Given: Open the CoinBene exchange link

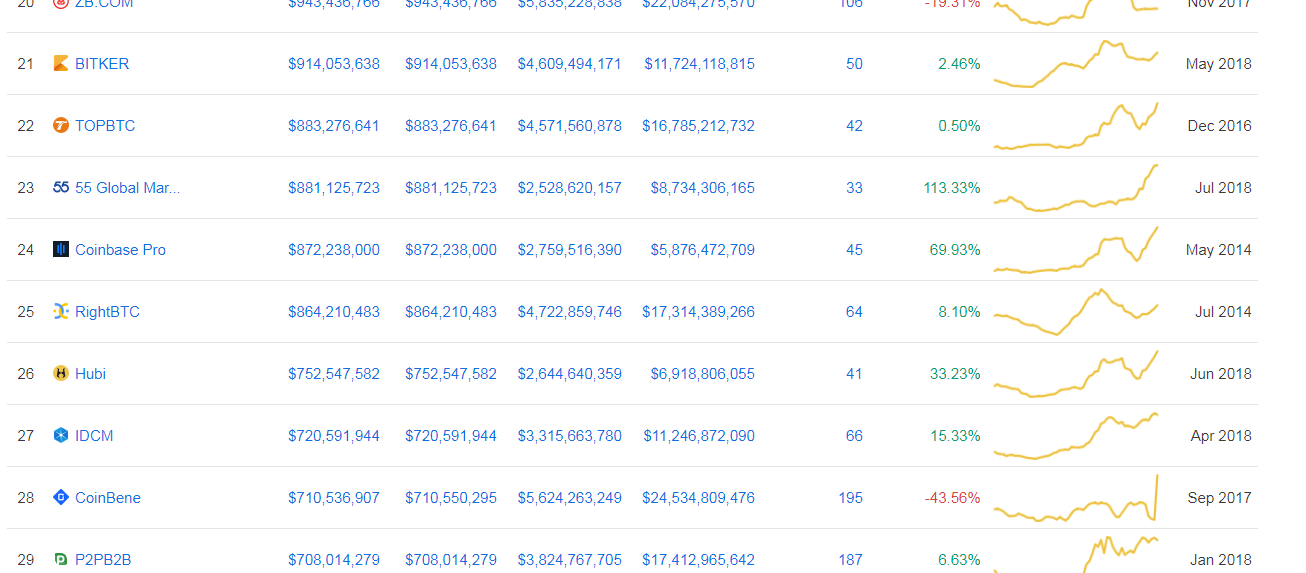Looking at the screenshot, I should coord(108,498).
